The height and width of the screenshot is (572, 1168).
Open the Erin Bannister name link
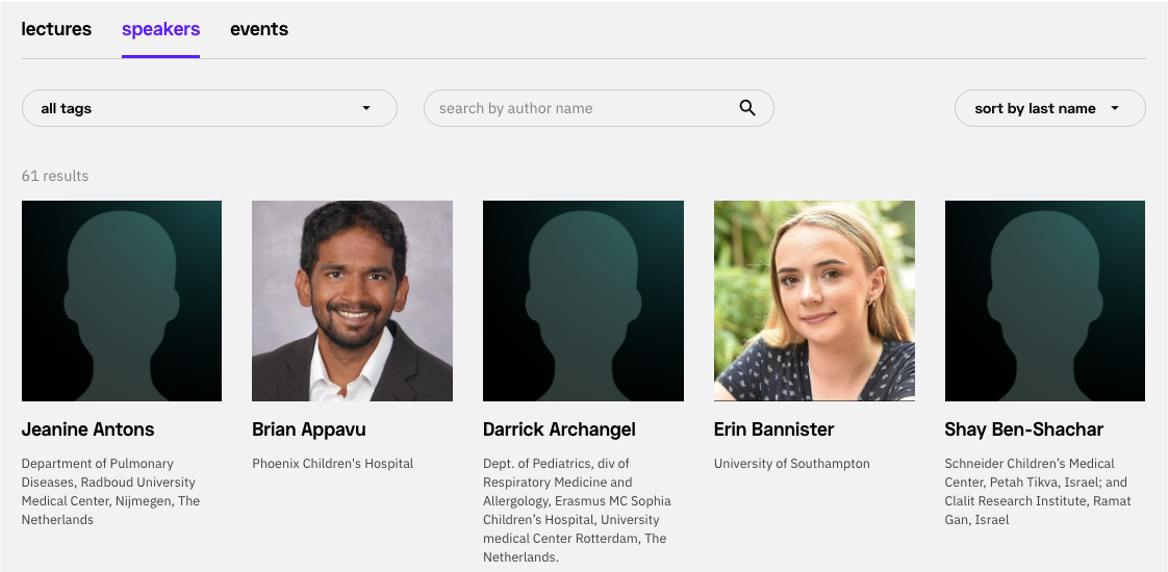click(x=774, y=430)
